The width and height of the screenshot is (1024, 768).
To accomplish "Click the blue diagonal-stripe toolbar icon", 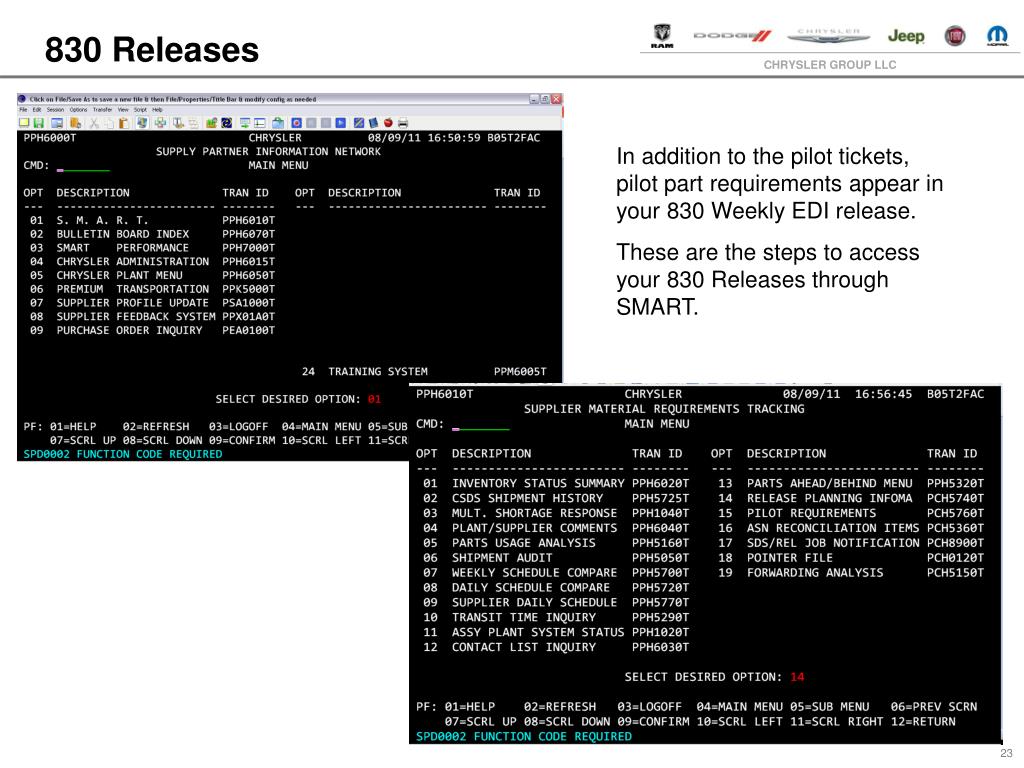I will coord(359,123).
